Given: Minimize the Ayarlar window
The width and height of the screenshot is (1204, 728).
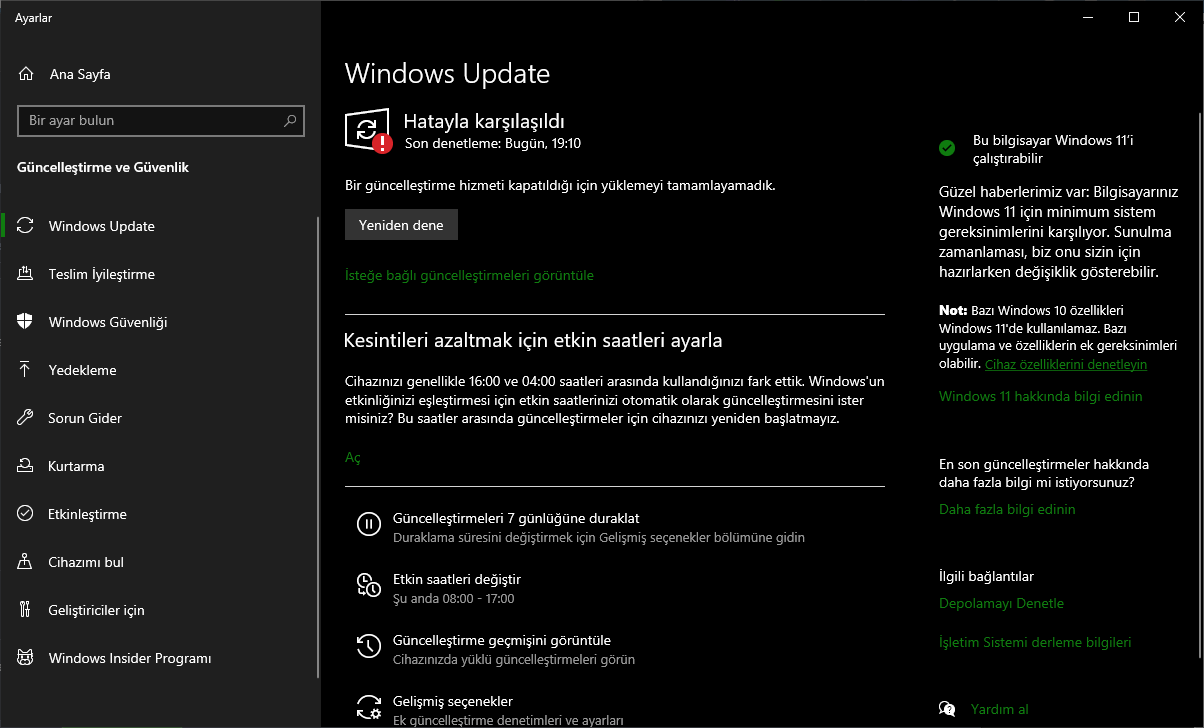Looking at the screenshot, I should [x=1088, y=17].
